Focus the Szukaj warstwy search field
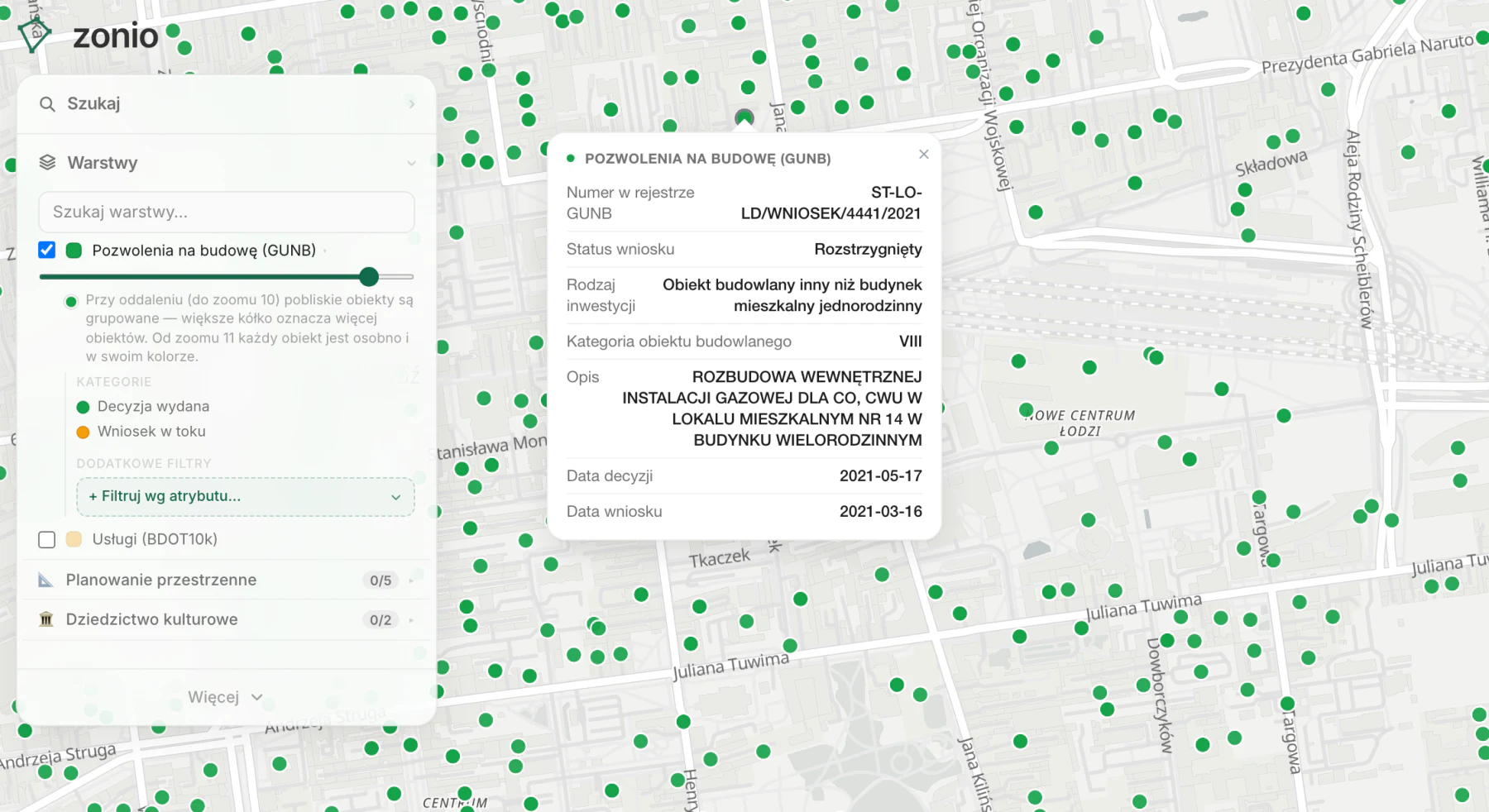Viewport: 1489px width, 812px height. [x=227, y=213]
